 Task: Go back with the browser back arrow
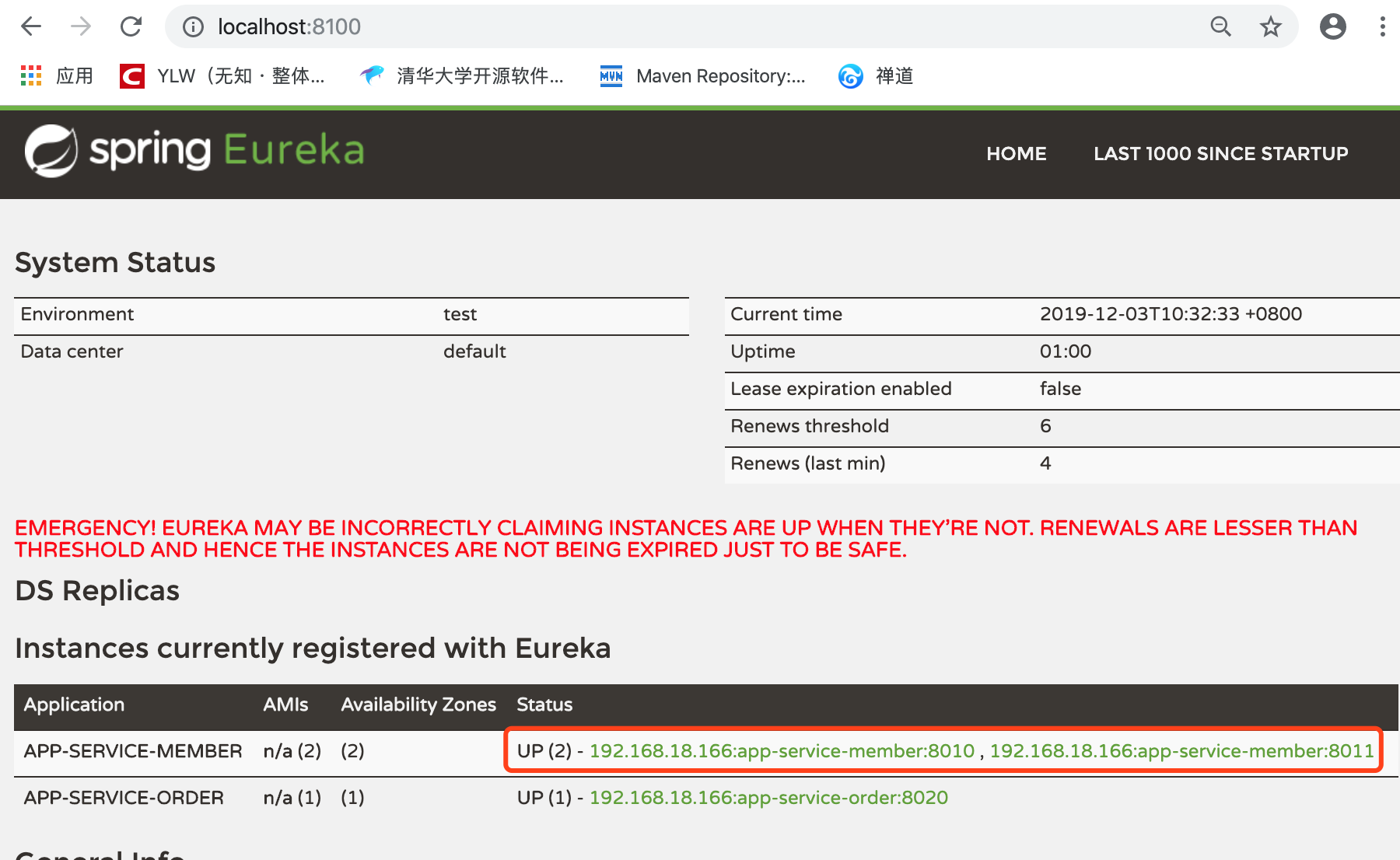tap(31, 26)
